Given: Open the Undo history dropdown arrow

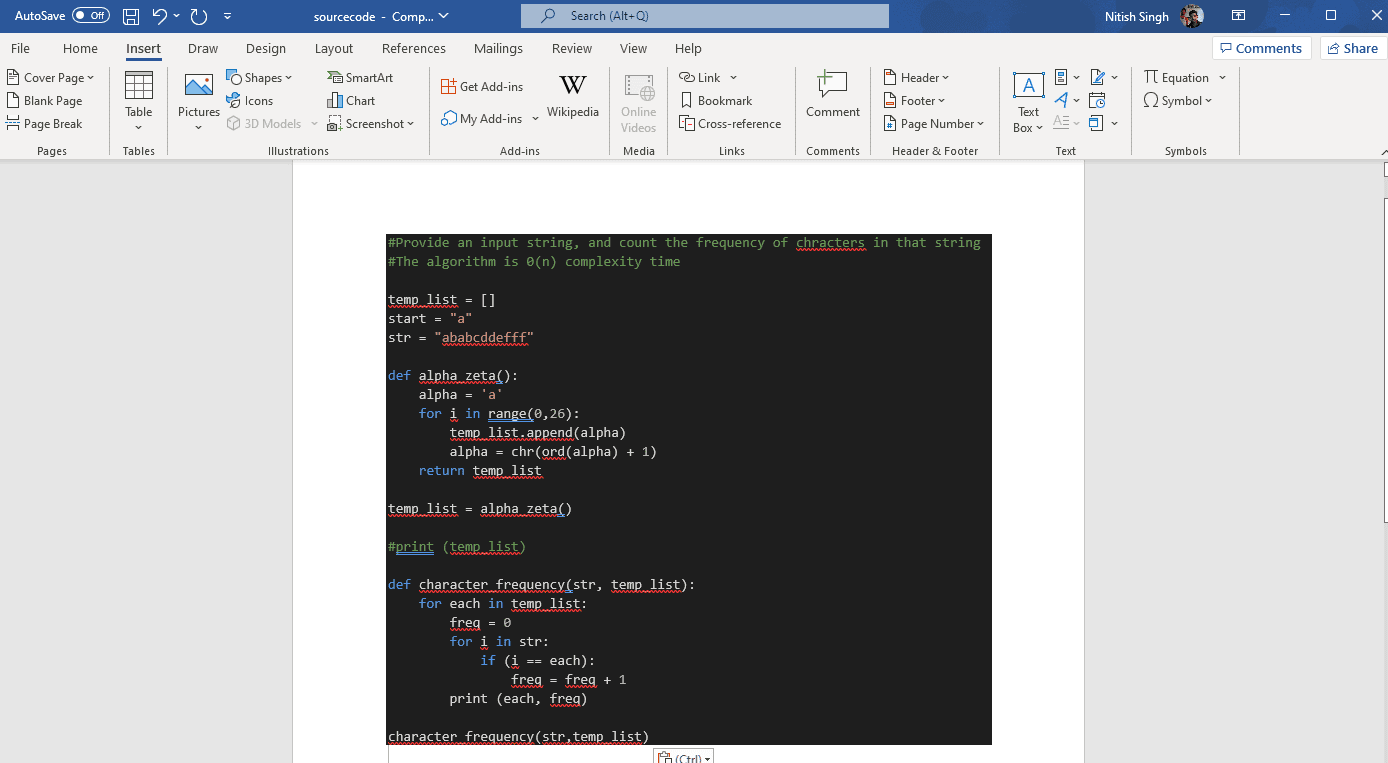Looking at the screenshot, I should click(x=177, y=16).
